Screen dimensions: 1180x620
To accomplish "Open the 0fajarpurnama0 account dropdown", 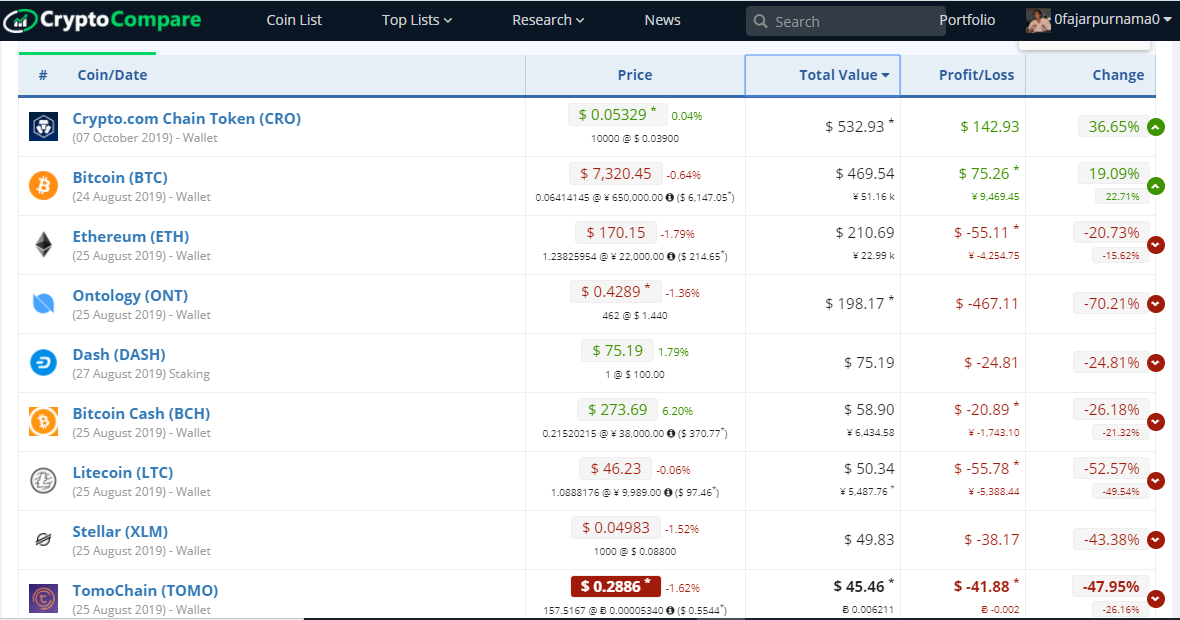I will 1098,20.
